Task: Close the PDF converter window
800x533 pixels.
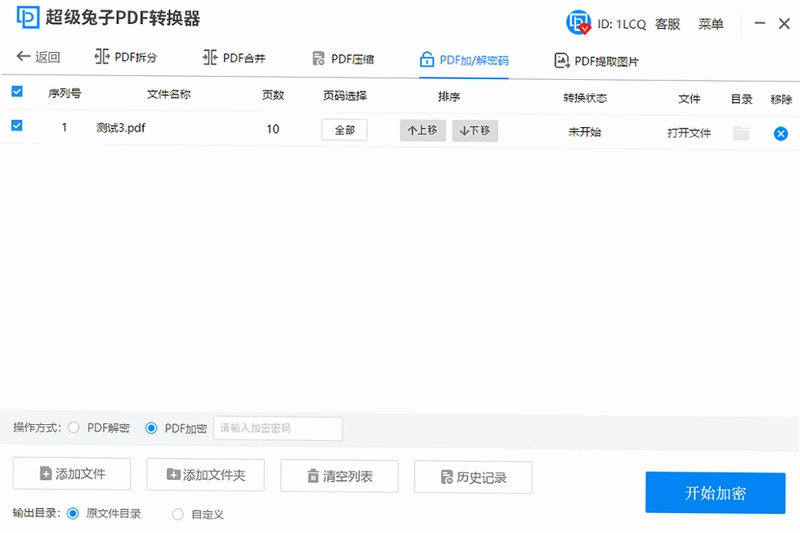Action: coord(784,23)
